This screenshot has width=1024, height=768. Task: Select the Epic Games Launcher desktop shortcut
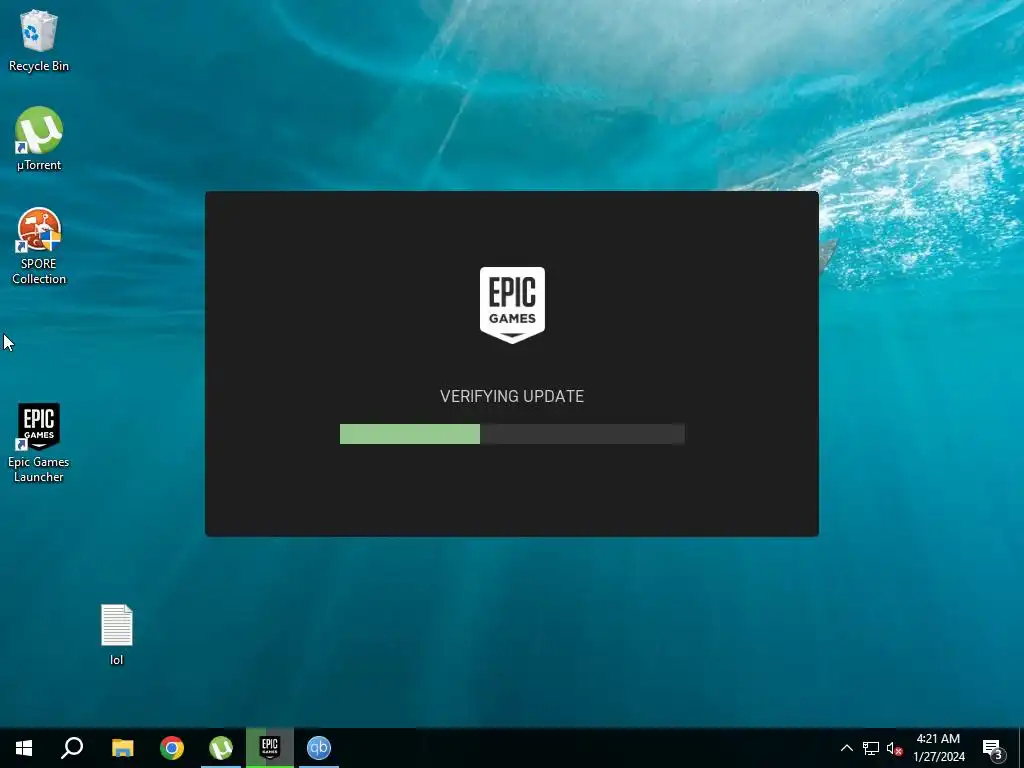(x=39, y=443)
